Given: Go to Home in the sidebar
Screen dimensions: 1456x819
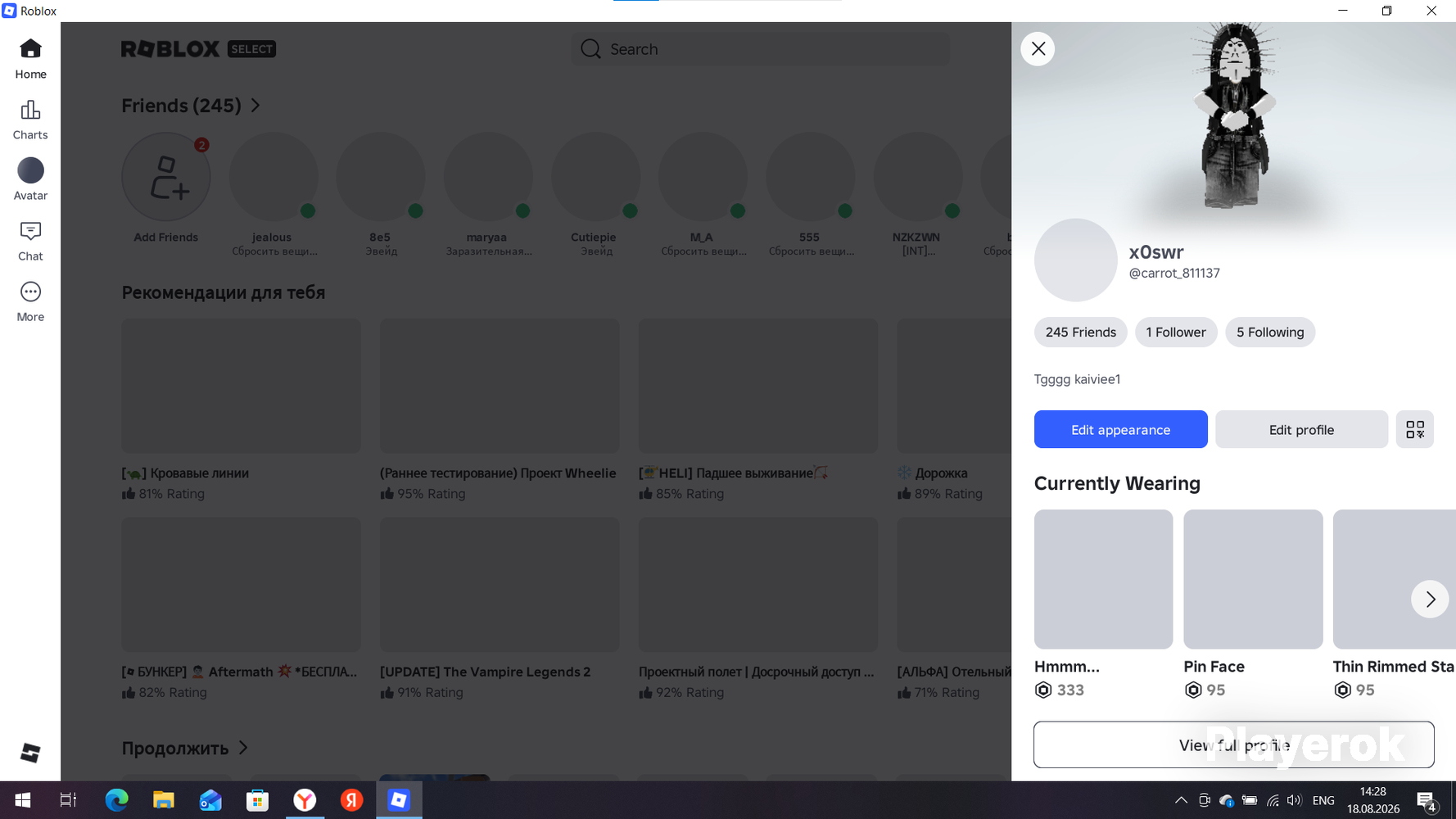Looking at the screenshot, I should click(30, 59).
